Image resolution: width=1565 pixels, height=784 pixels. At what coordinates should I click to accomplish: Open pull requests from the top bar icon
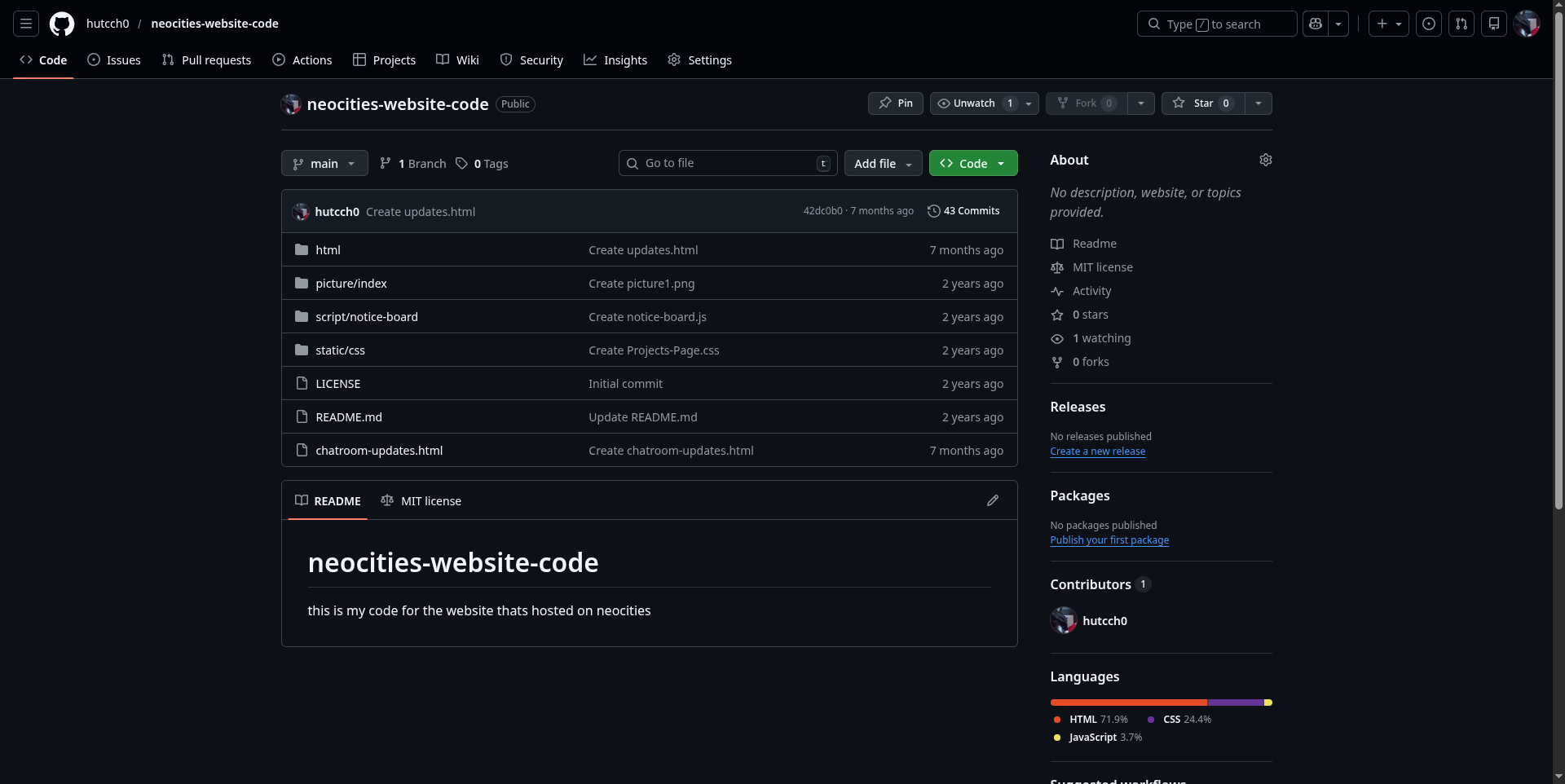(x=1461, y=24)
